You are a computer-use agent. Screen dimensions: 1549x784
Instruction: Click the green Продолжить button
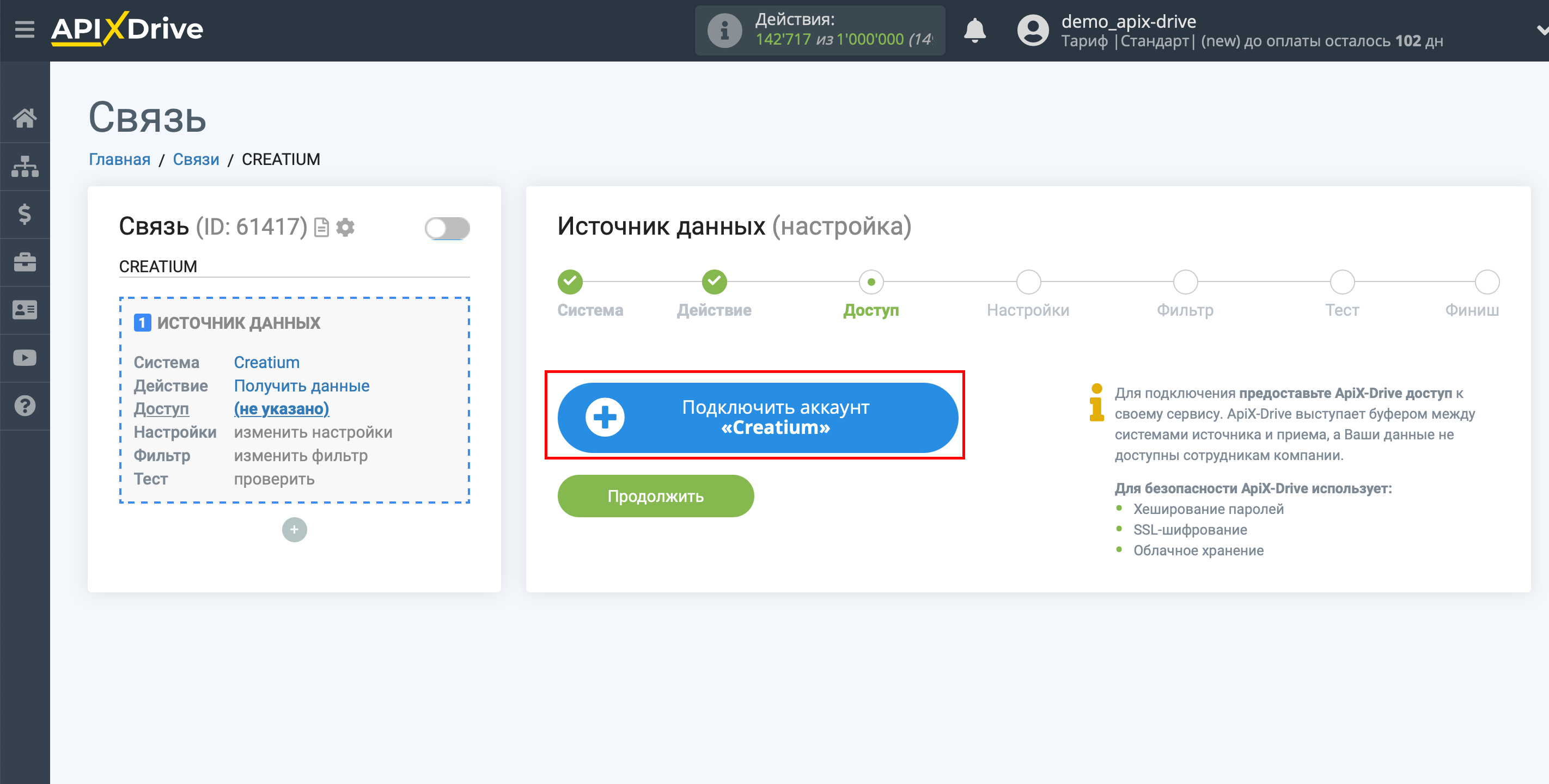pos(655,496)
